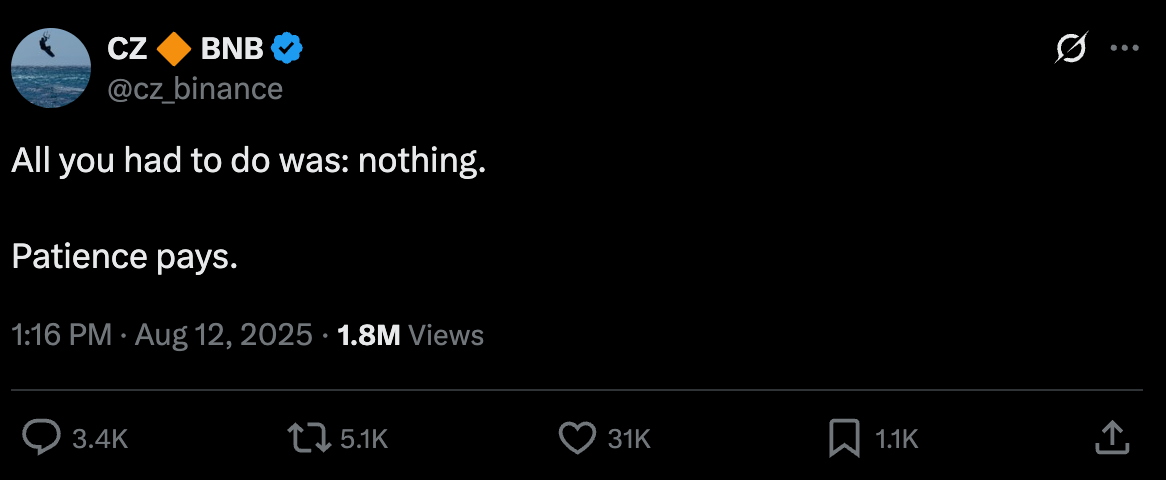Click the @cz_binance handle
The width and height of the screenshot is (1166, 480).
pyautogui.click(x=195, y=89)
